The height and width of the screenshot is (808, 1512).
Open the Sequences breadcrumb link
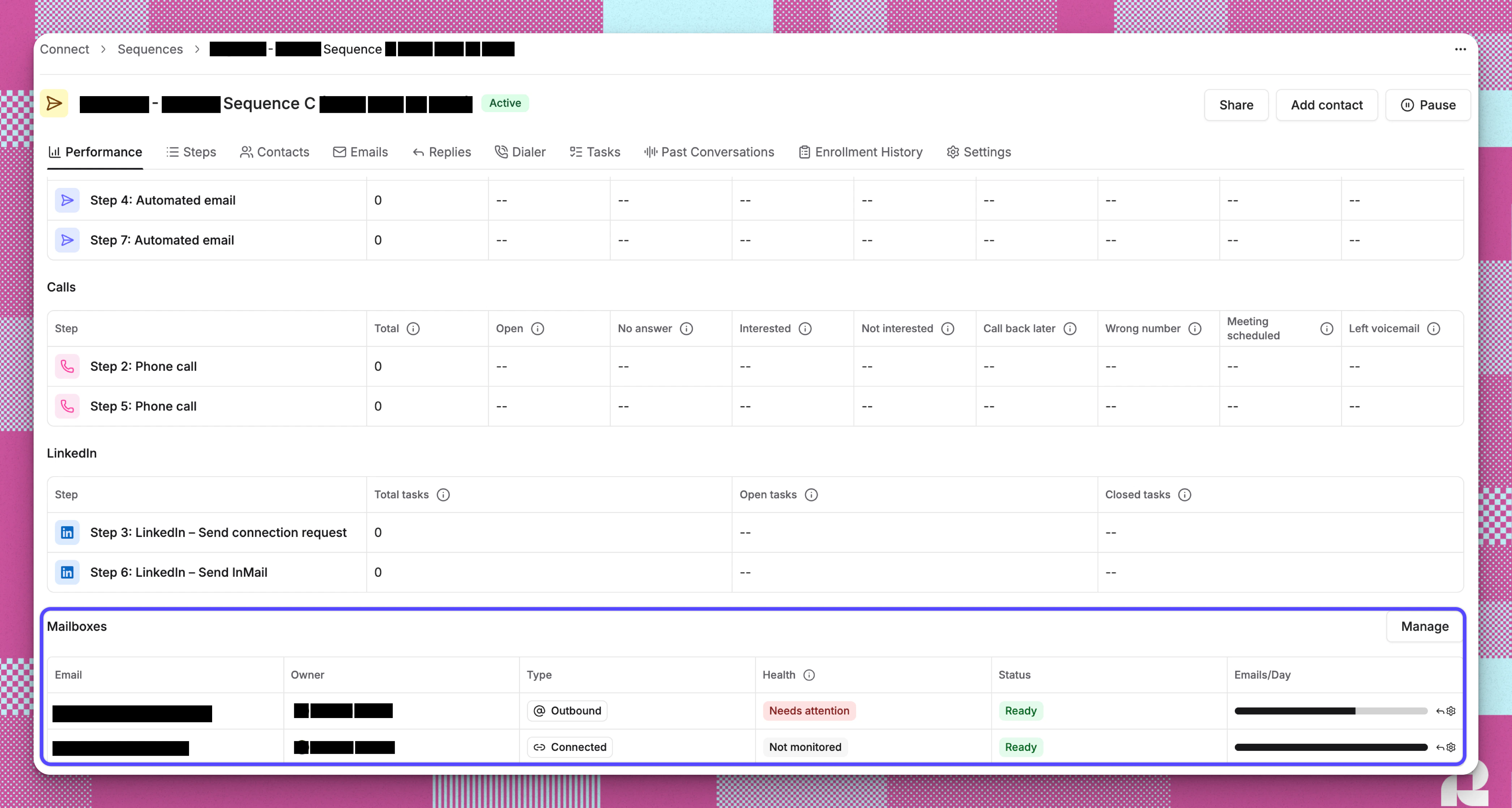click(150, 49)
